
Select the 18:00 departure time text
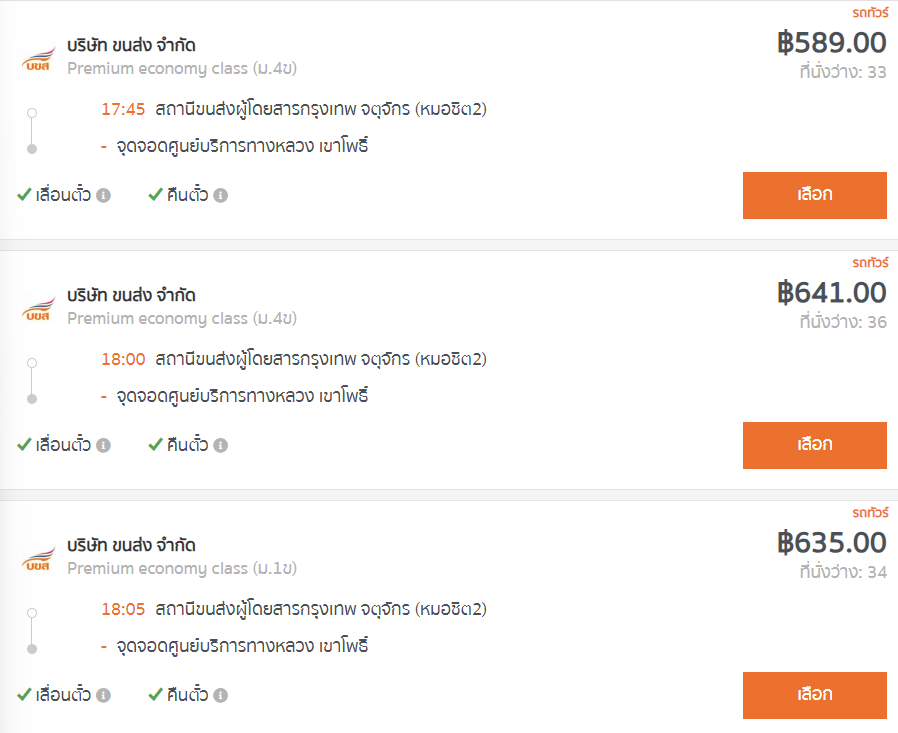[x=123, y=359]
